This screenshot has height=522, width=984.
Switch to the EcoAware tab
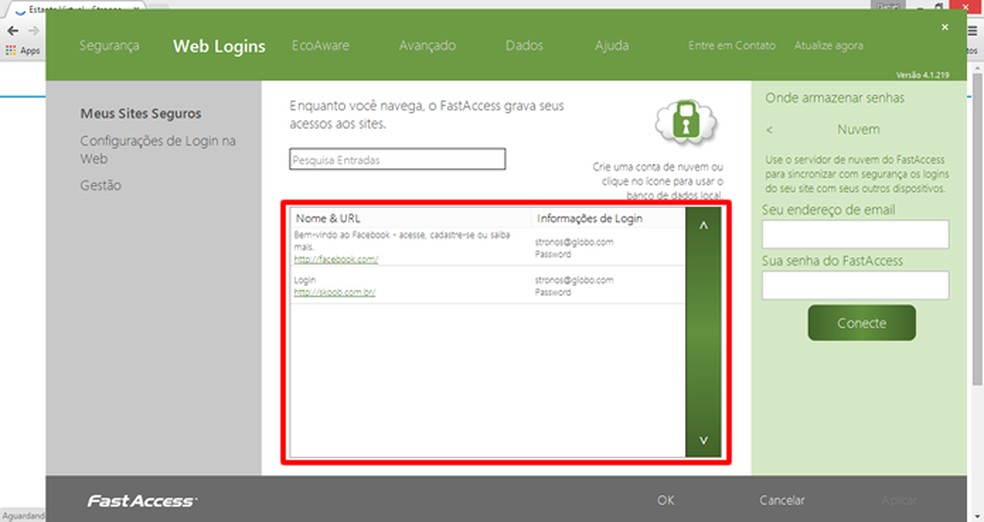[320, 45]
